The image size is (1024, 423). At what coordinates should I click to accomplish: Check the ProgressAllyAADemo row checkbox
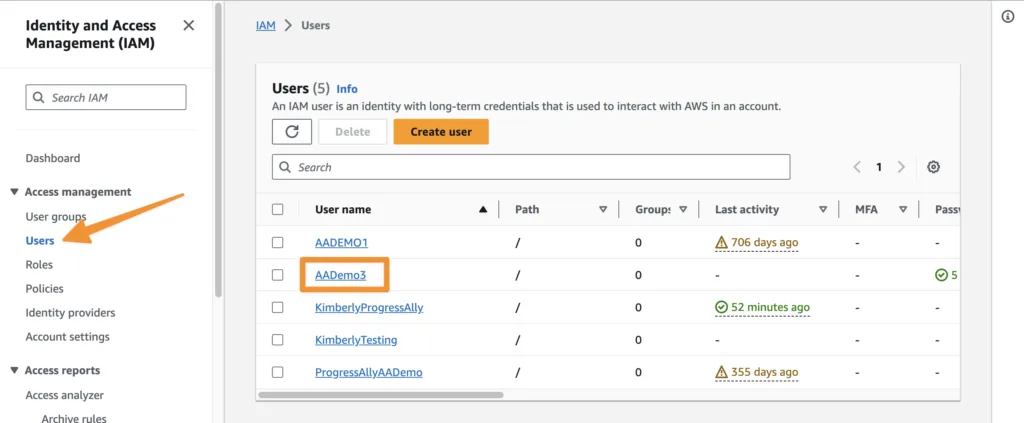pos(278,372)
